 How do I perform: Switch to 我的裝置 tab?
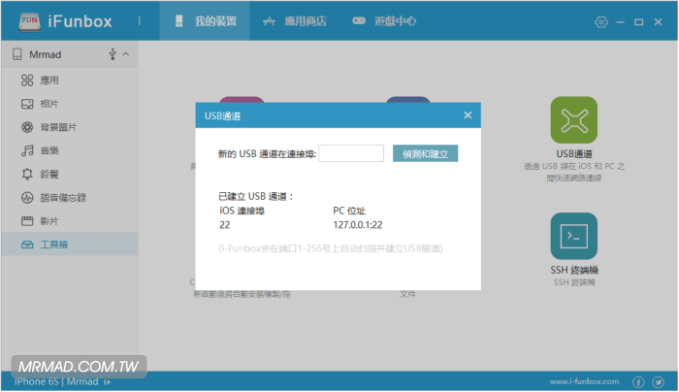[205, 21]
